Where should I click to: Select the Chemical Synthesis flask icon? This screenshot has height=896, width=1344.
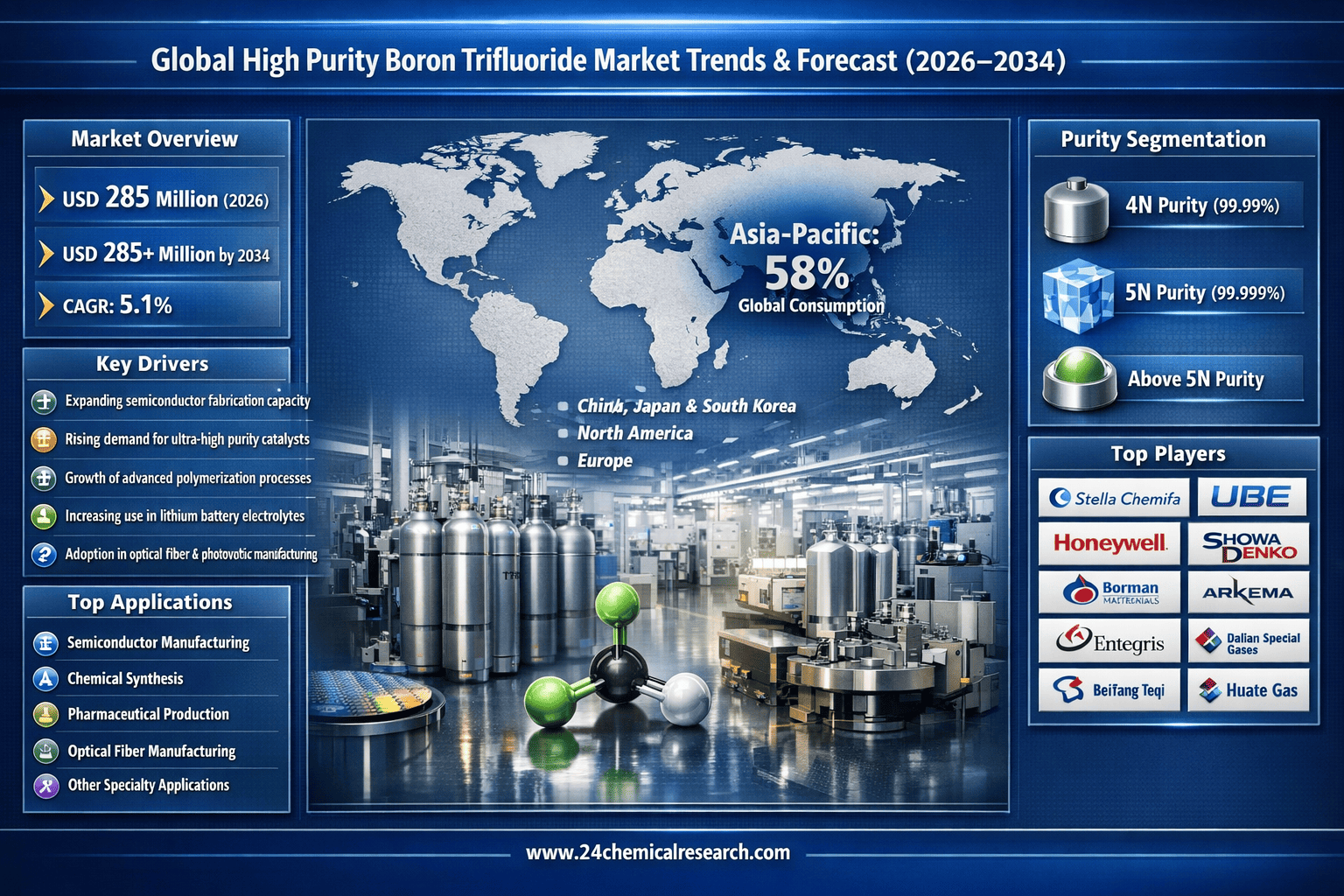[45, 679]
